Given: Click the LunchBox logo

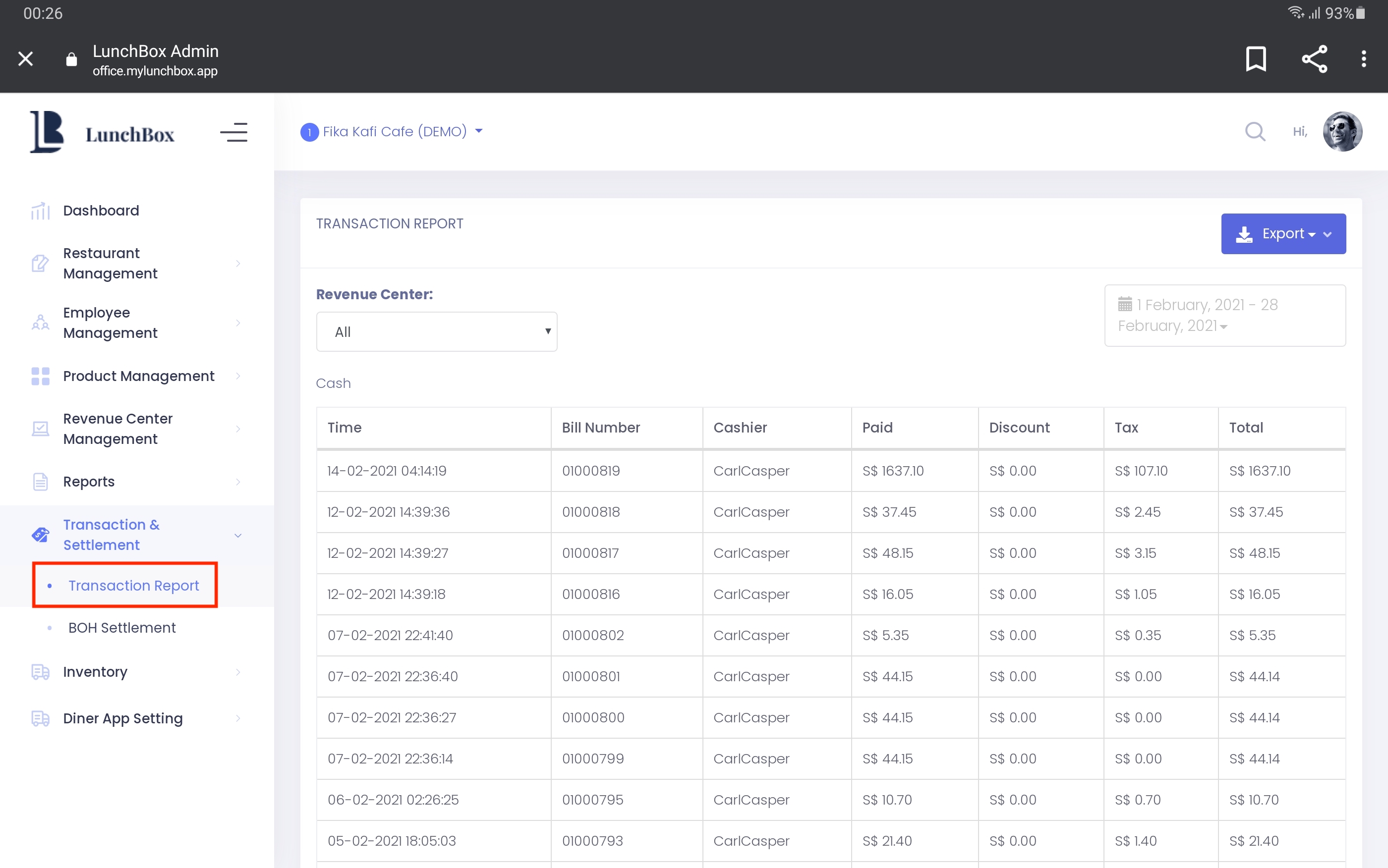Looking at the screenshot, I should point(102,133).
